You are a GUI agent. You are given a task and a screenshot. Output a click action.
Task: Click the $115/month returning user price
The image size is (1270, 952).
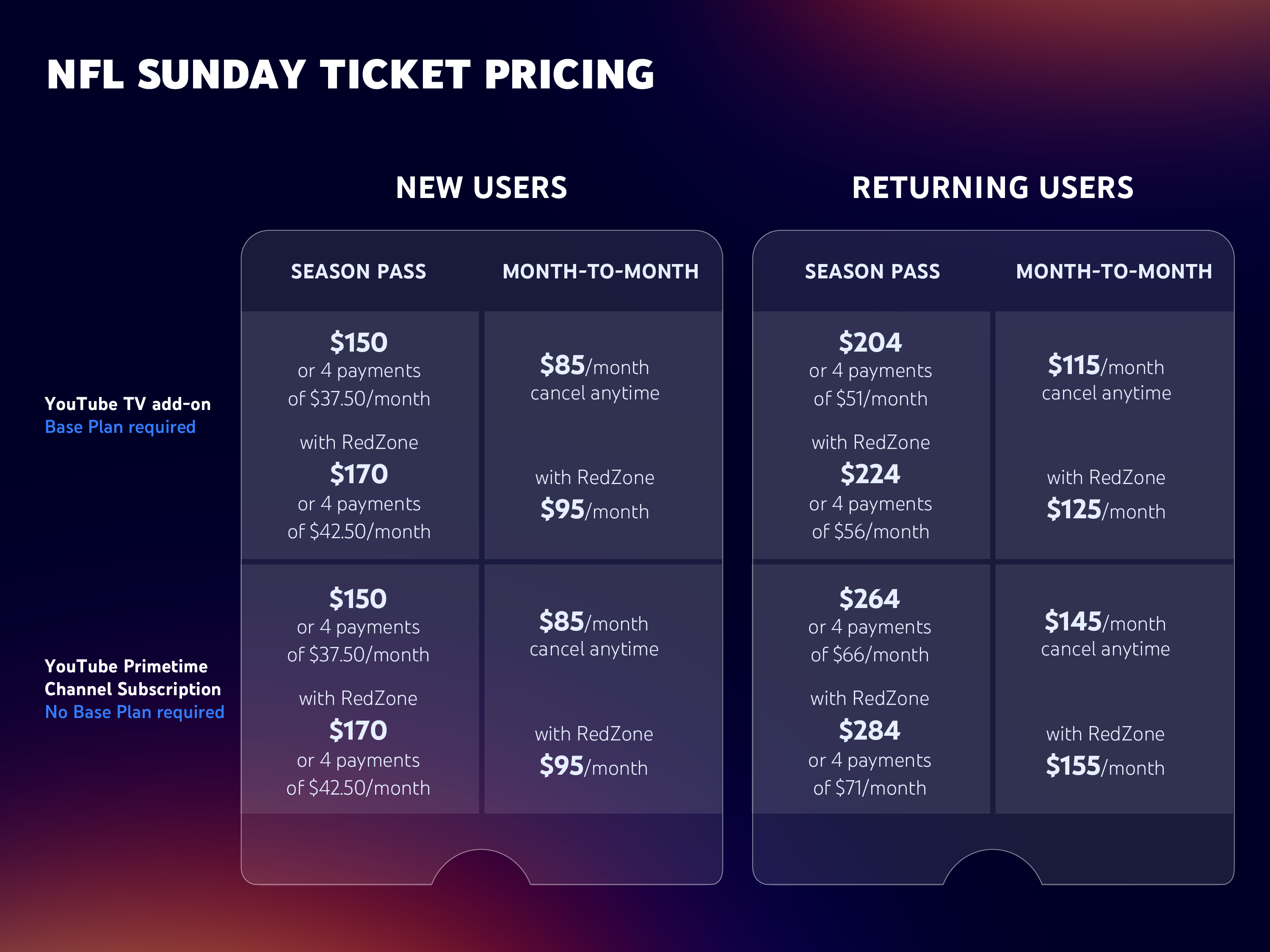tap(1105, 366)
